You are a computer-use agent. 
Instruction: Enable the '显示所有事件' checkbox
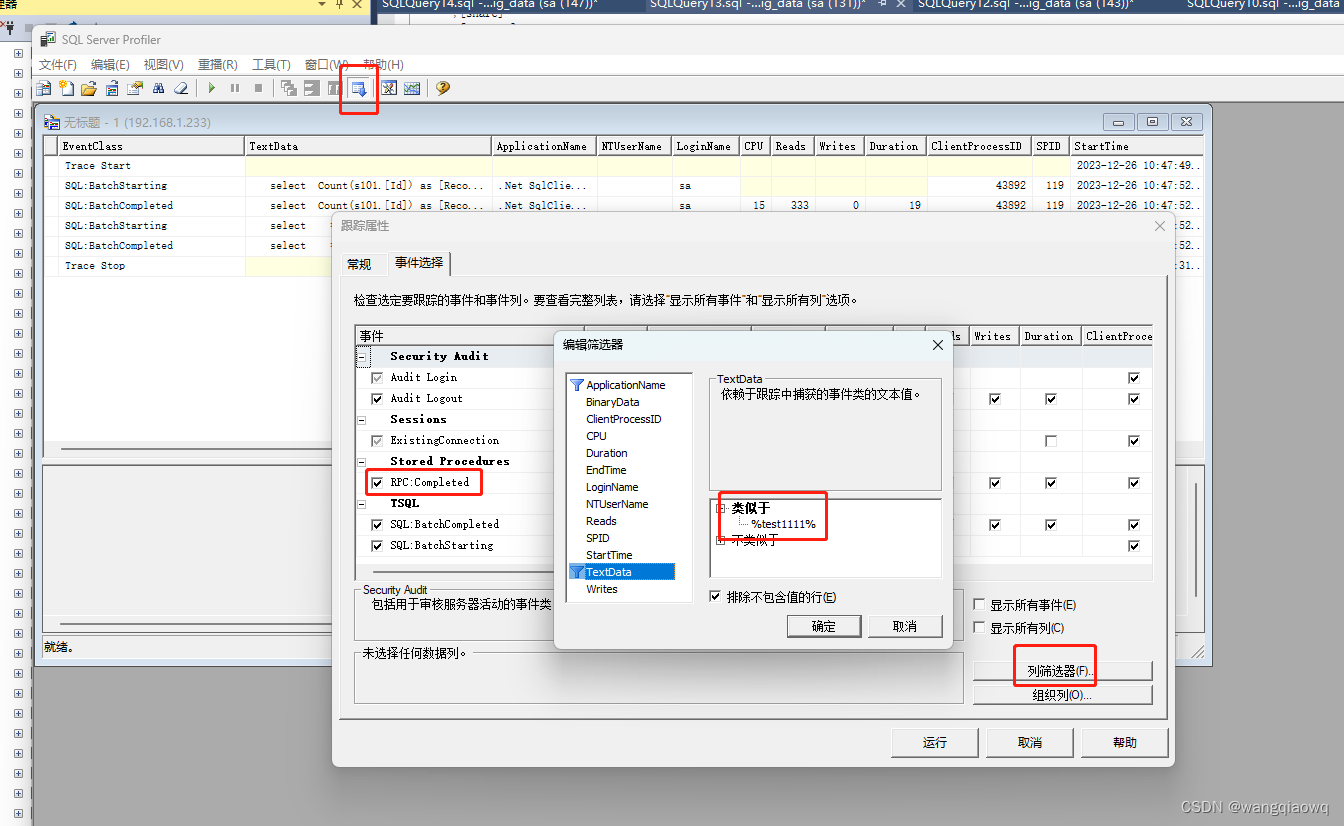(980, 605)
